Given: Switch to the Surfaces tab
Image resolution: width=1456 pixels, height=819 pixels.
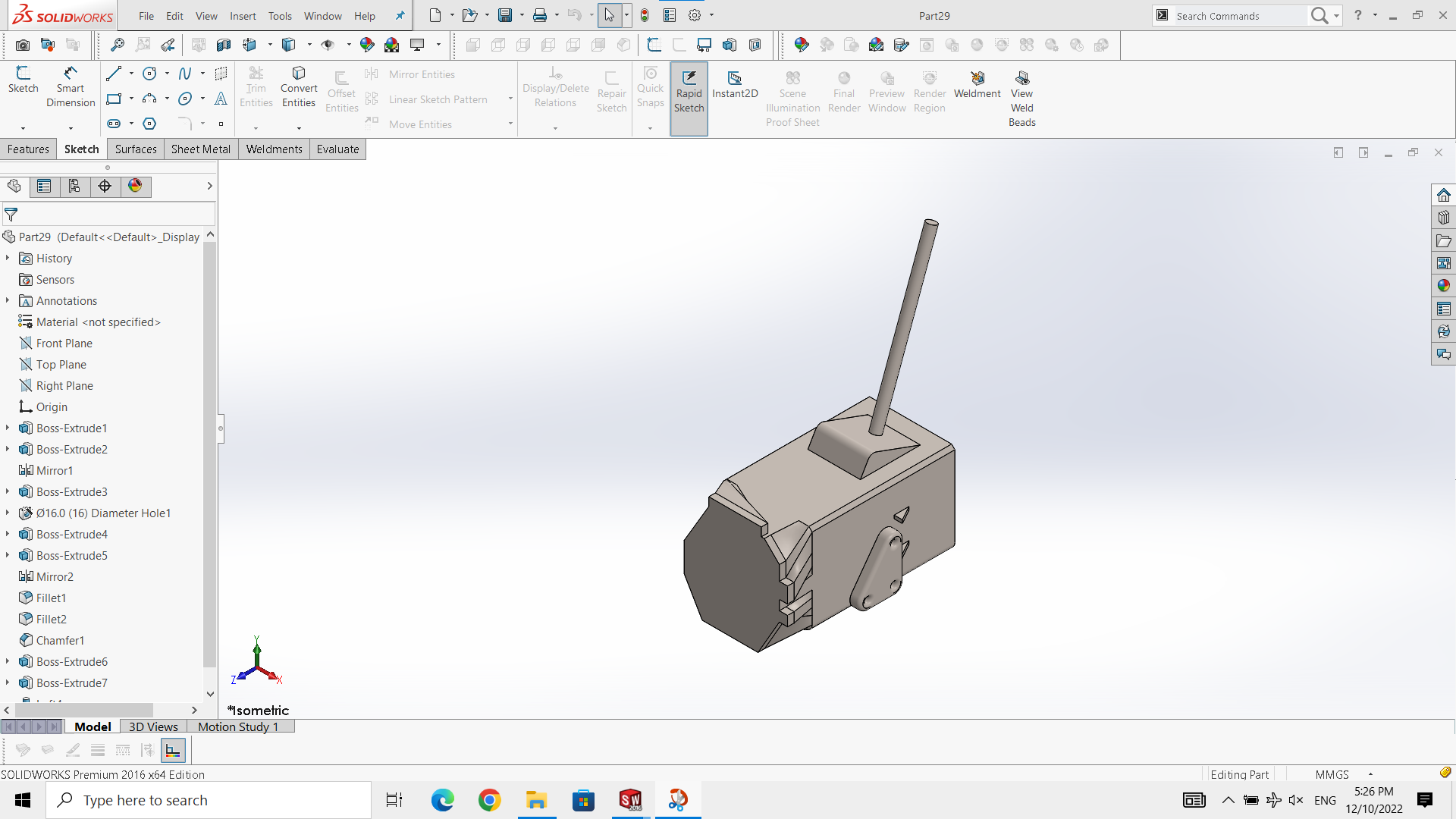Looking at the screenshot, I should 136,149.
